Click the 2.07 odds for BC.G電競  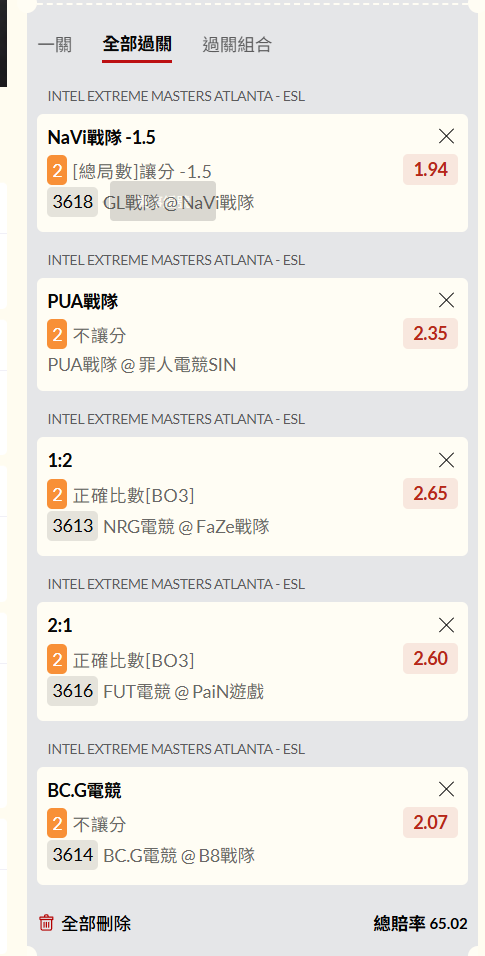[x=431, y=823]
